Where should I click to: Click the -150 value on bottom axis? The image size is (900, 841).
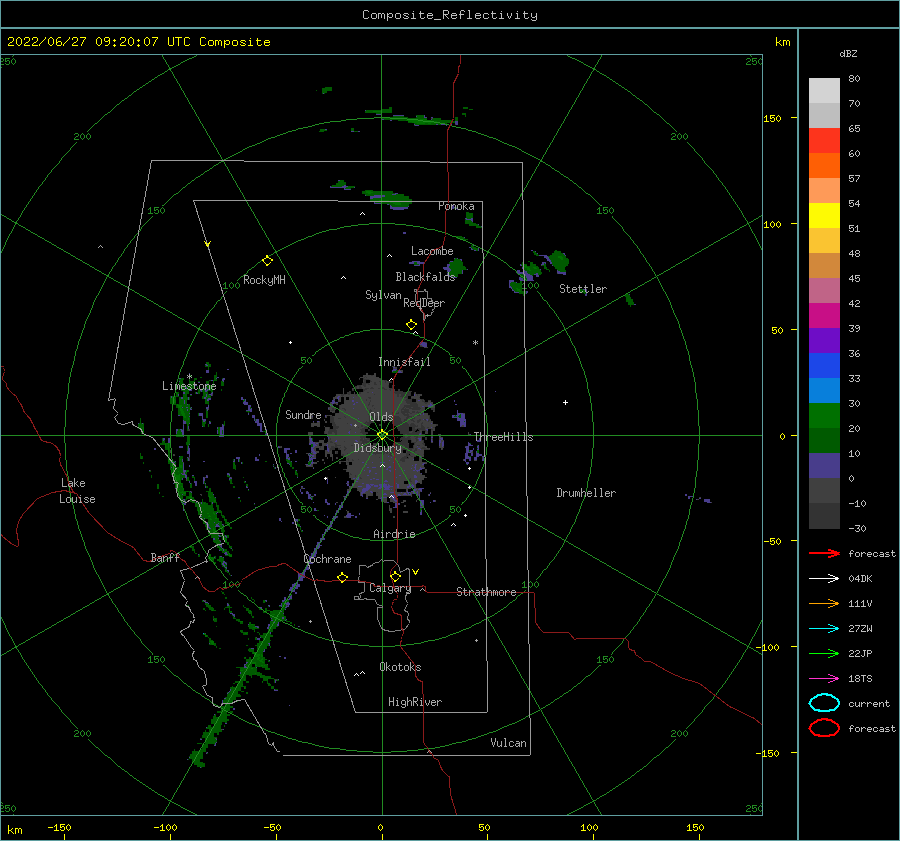click(59, 827)
